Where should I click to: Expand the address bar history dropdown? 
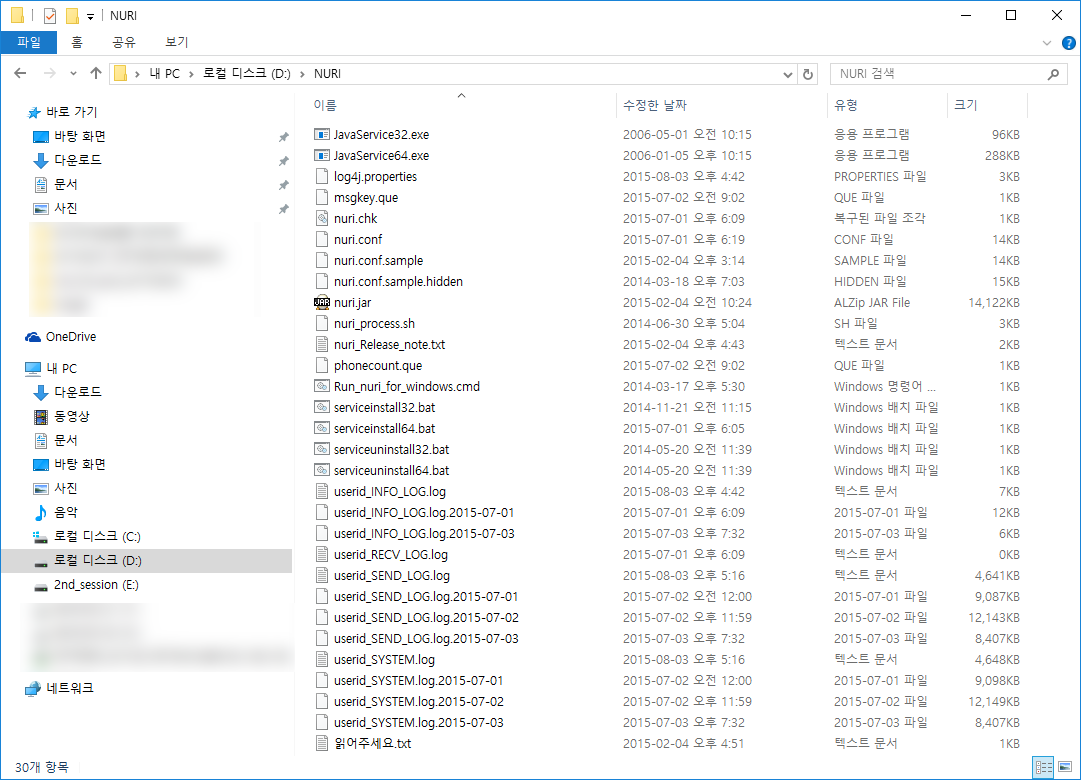(x=786, y=74)
